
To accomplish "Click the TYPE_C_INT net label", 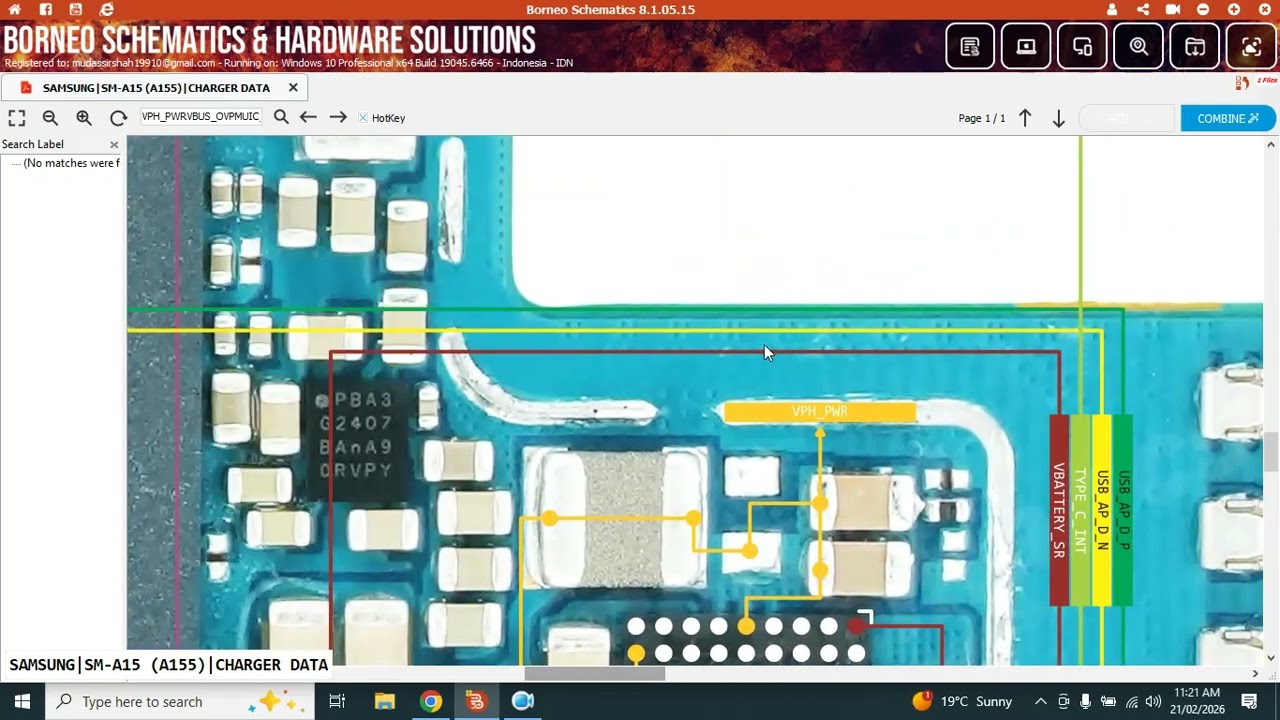I will 1080,510.
